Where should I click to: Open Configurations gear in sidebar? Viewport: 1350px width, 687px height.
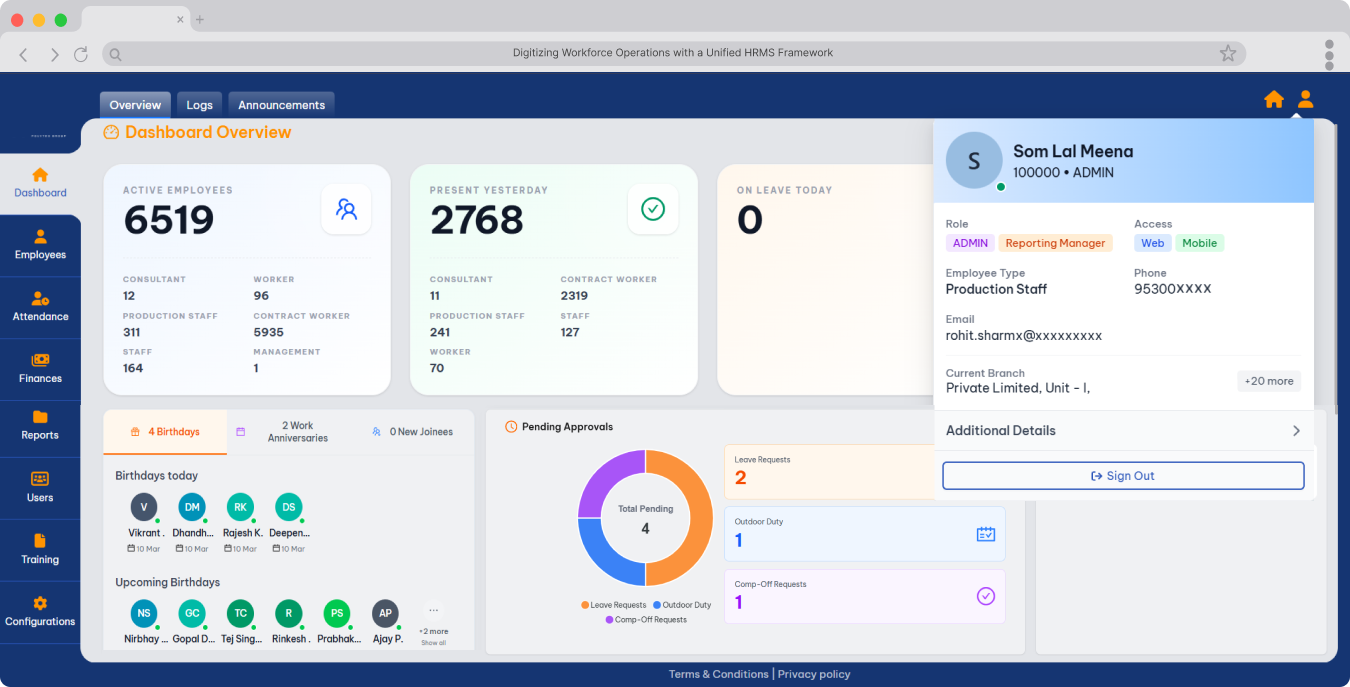coord(40,611)
